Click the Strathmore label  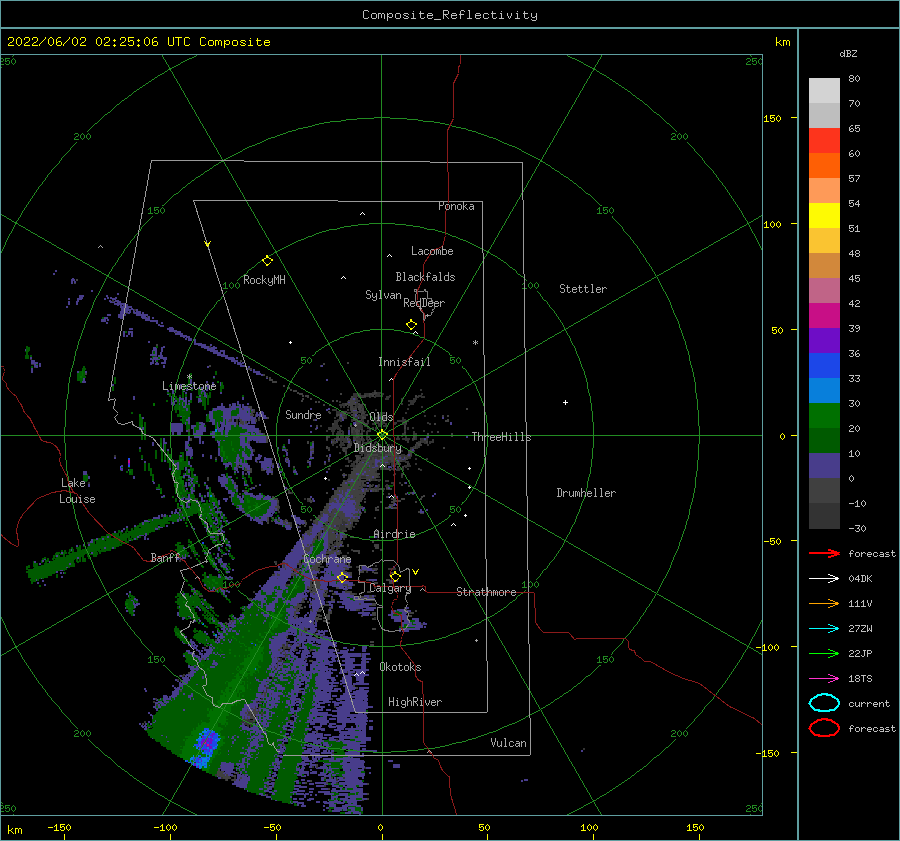click(486, 592)
